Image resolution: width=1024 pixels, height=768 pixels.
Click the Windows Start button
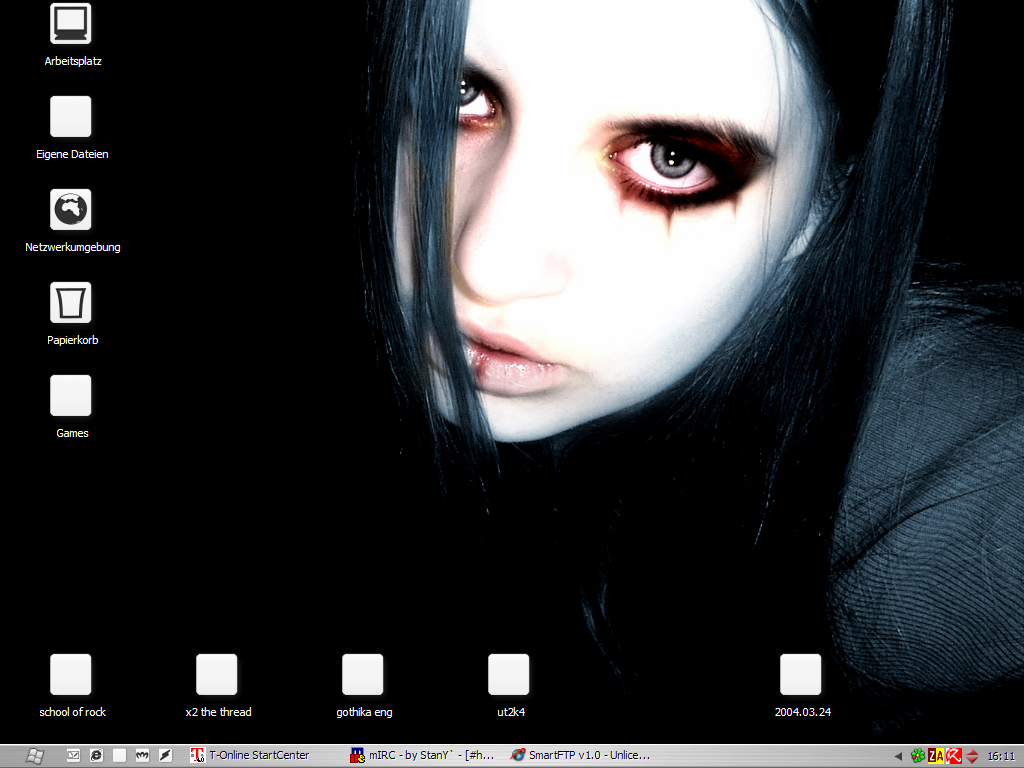click(x=34, y=756)
